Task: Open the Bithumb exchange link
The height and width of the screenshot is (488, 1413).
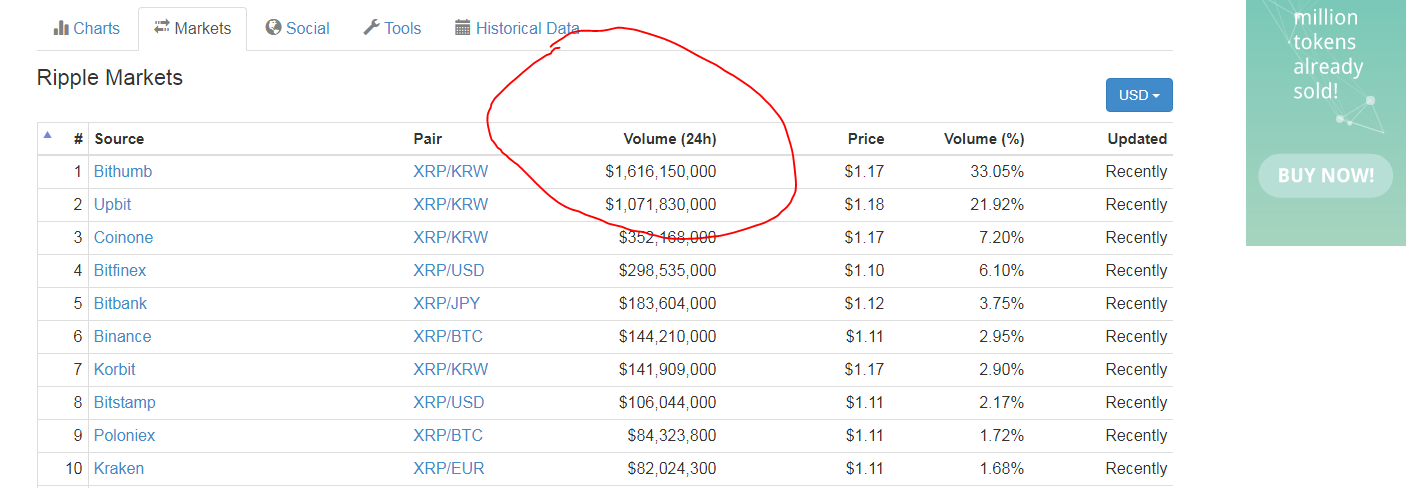Action: pyautogui.click(x=123, y=171)
